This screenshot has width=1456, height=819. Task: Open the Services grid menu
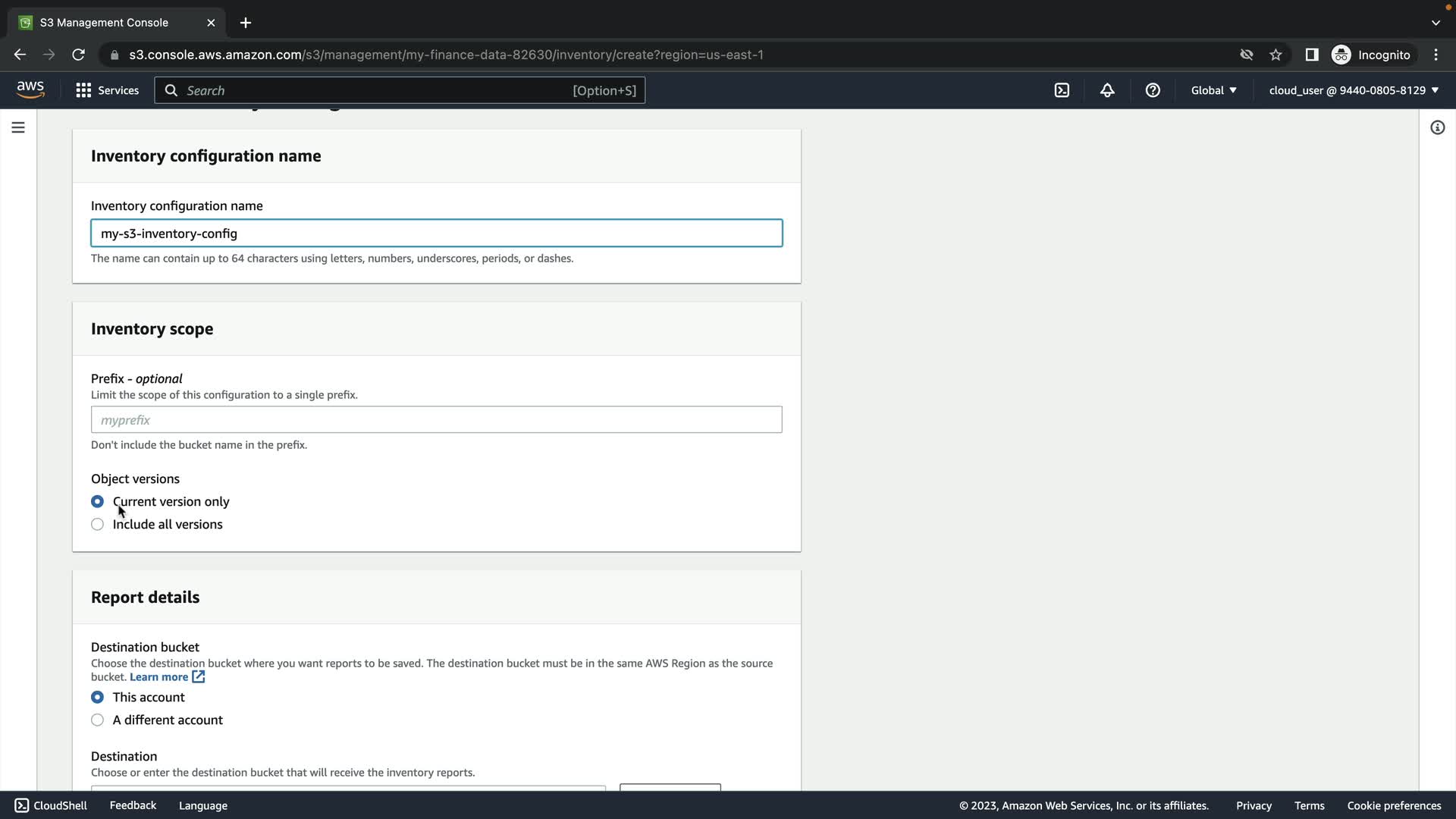[x=107, y=90]
